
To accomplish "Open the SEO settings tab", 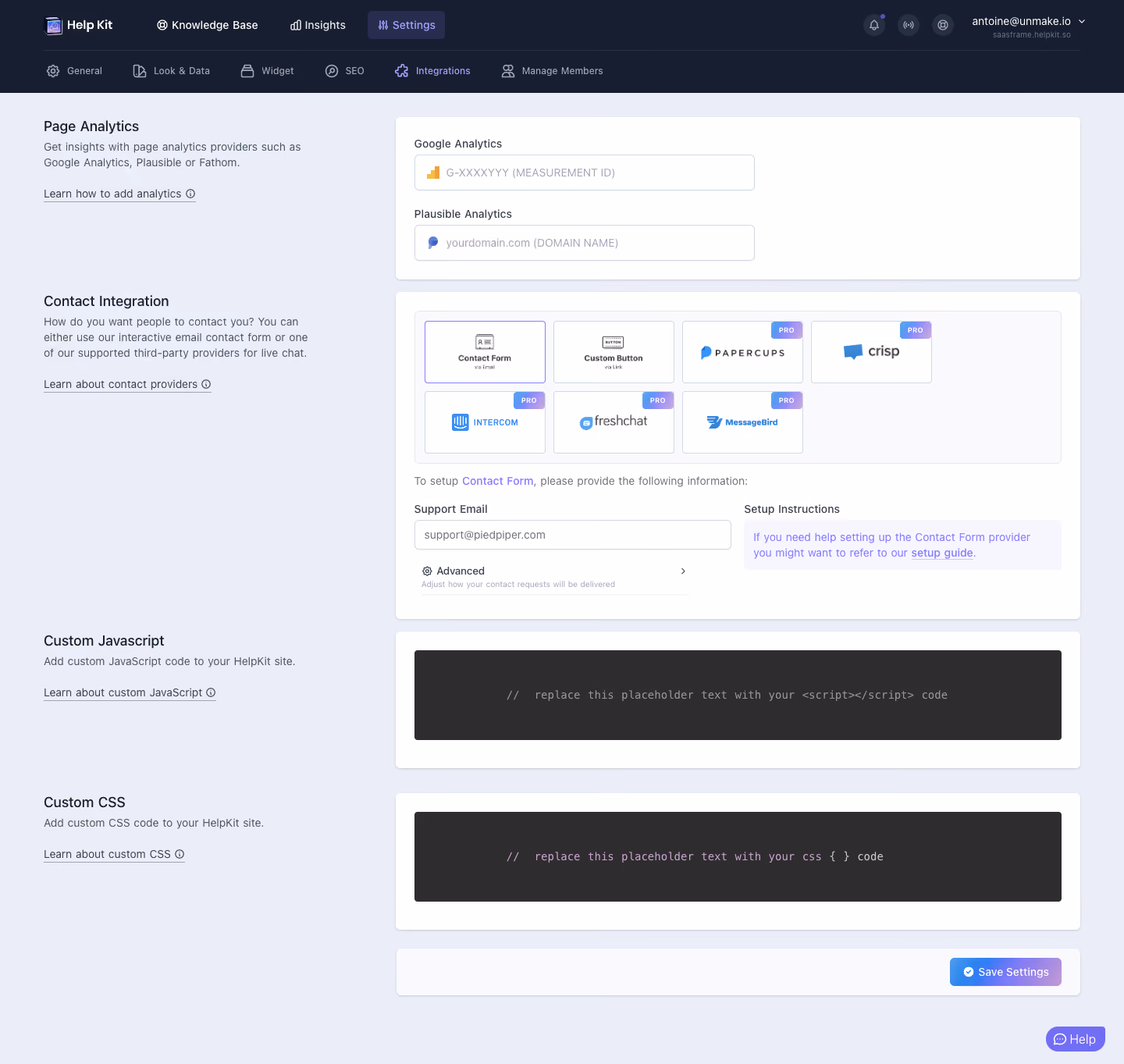I will pyautogui.click(x=344, y=71).
